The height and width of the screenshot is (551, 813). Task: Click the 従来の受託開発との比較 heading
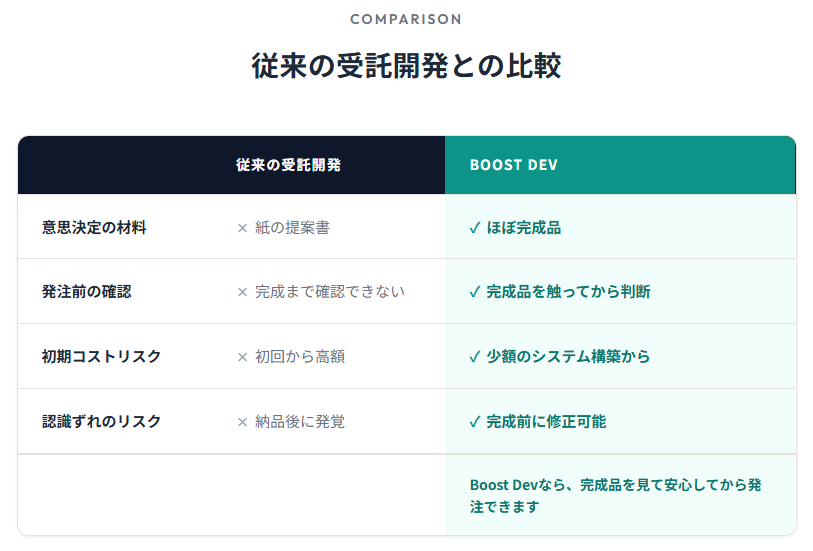(406, 66)
